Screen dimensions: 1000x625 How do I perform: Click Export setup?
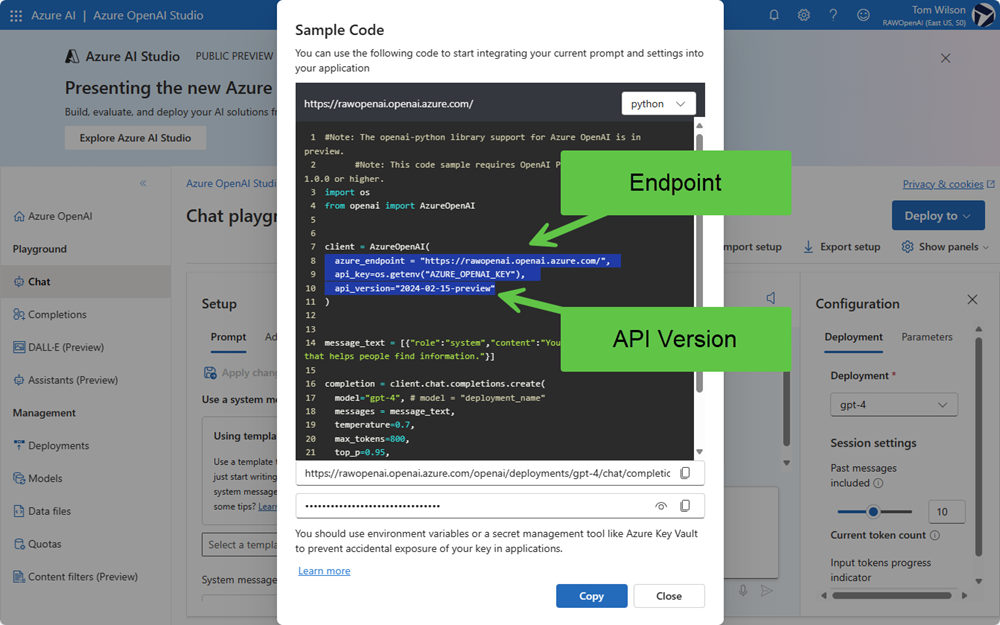click(x=842, y=247)
